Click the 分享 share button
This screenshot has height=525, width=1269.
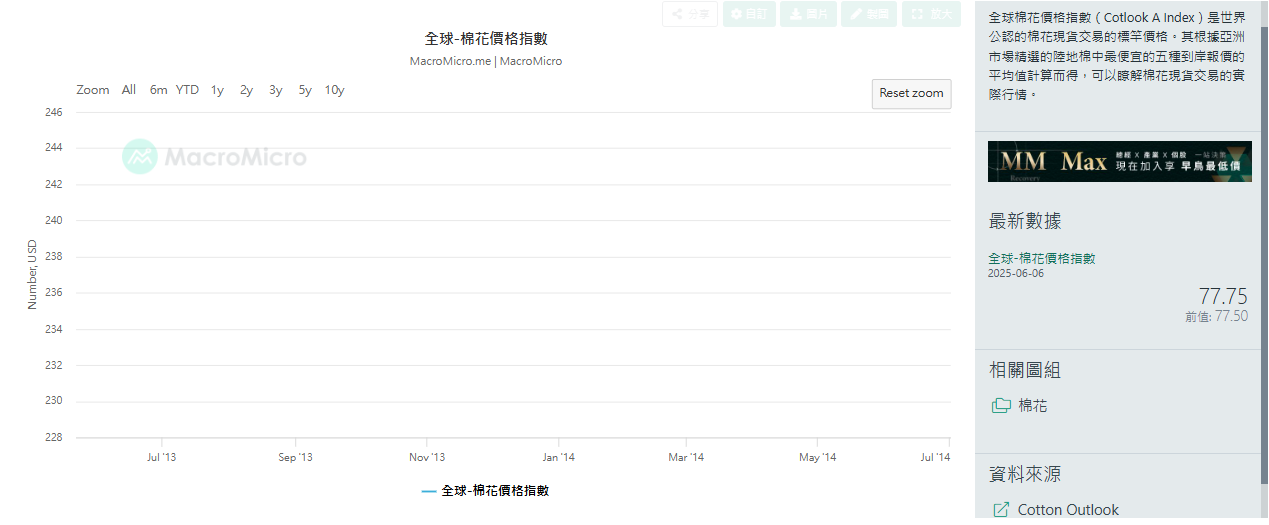(x=690, y=14)
